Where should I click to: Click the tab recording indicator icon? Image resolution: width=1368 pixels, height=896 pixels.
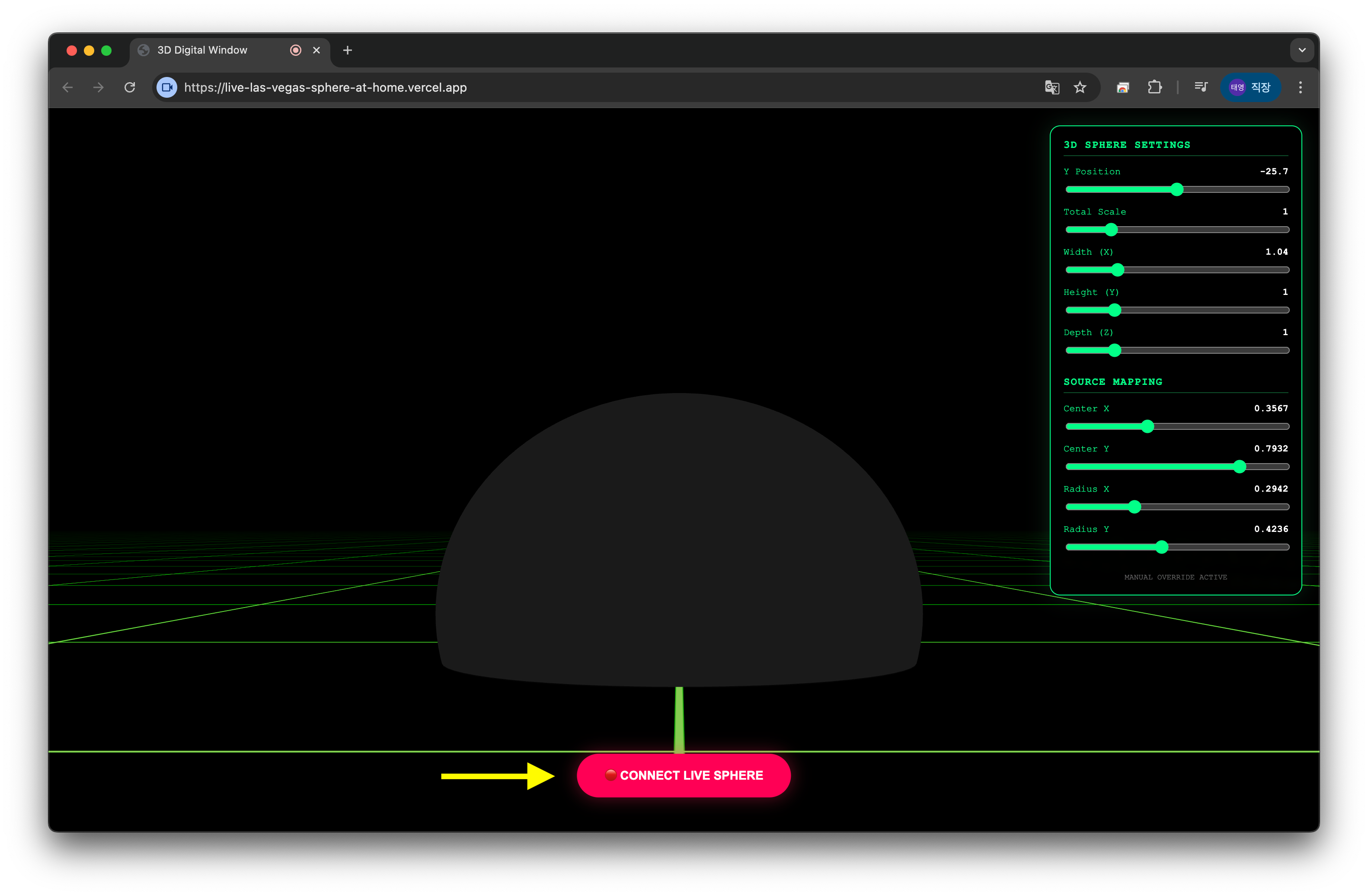pos(295,51)
